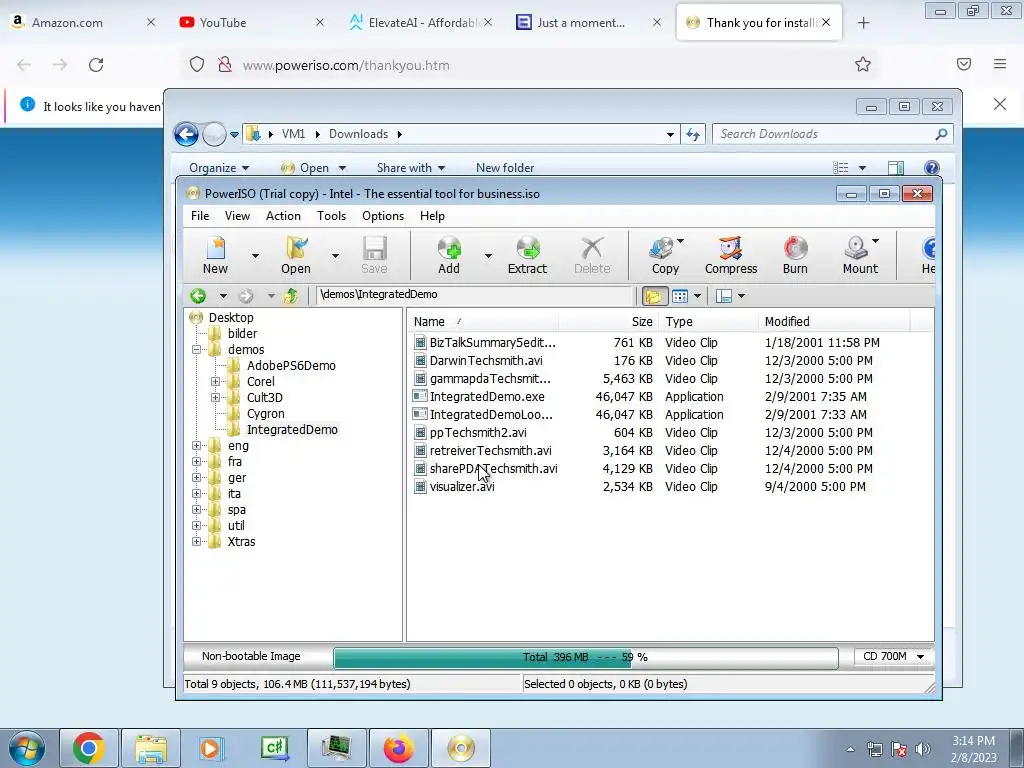Reload the Firefox page
Screen dimensions: 1024x768
pyautogui.click(x=96, y=65)
